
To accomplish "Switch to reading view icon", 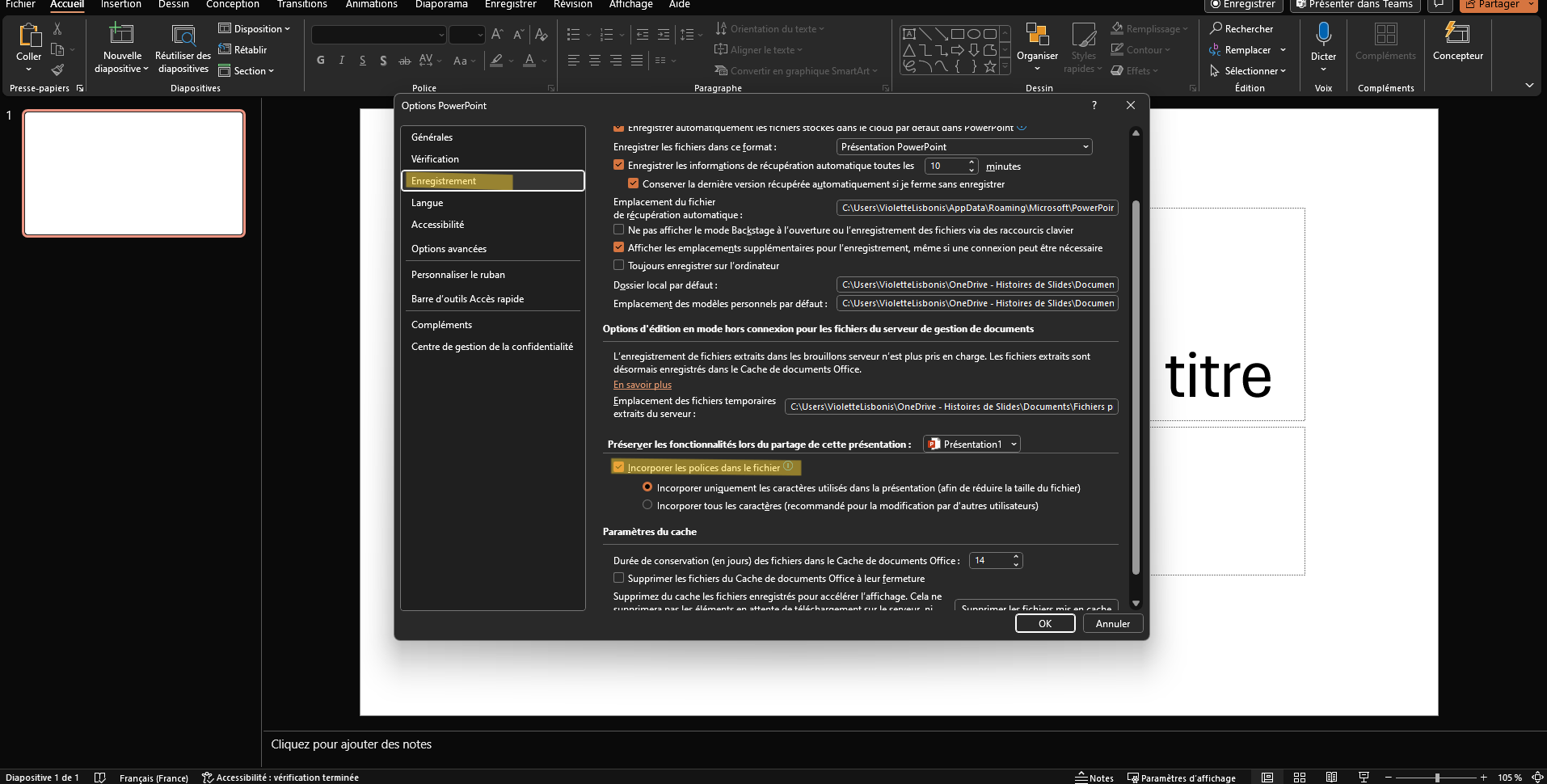I will click(x=1331, y=778).
